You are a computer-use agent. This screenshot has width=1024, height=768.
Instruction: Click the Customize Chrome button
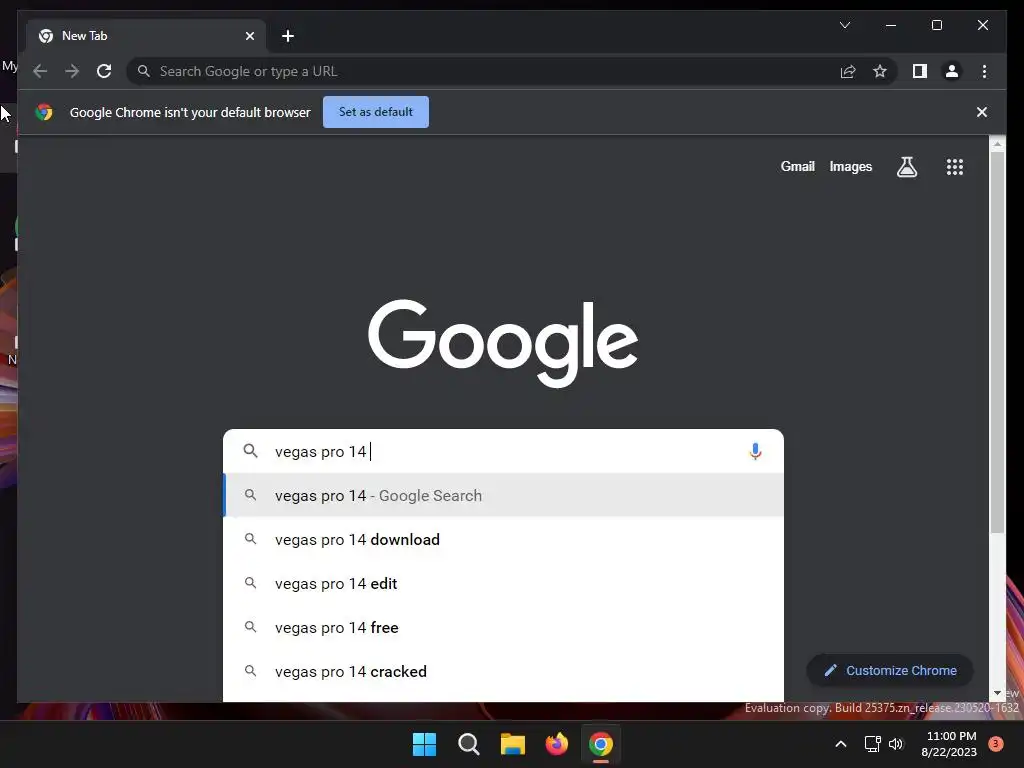point(890,670)
